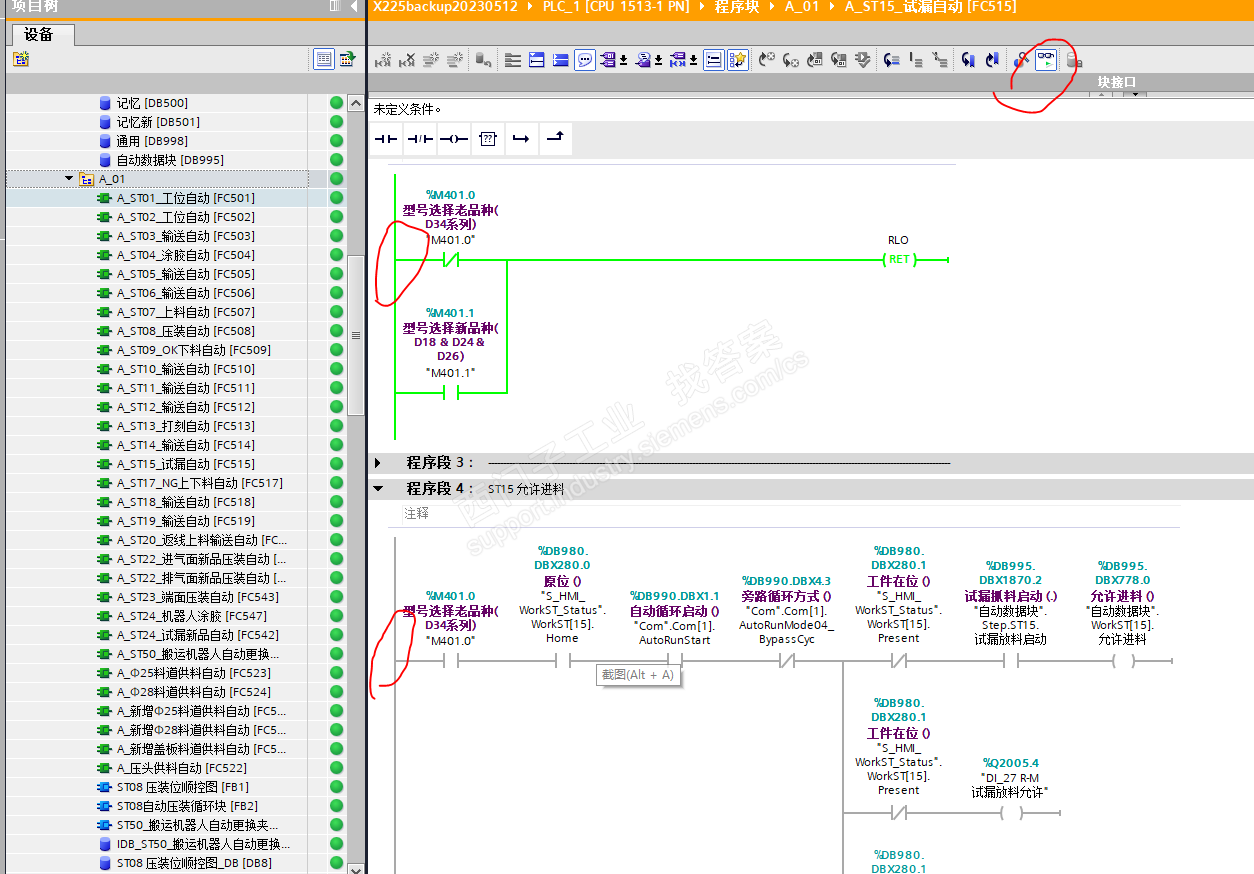Click the Insert network toolbar icon
The width and height of the screenshot is (1254, 874).
click(x=383, y=60)
